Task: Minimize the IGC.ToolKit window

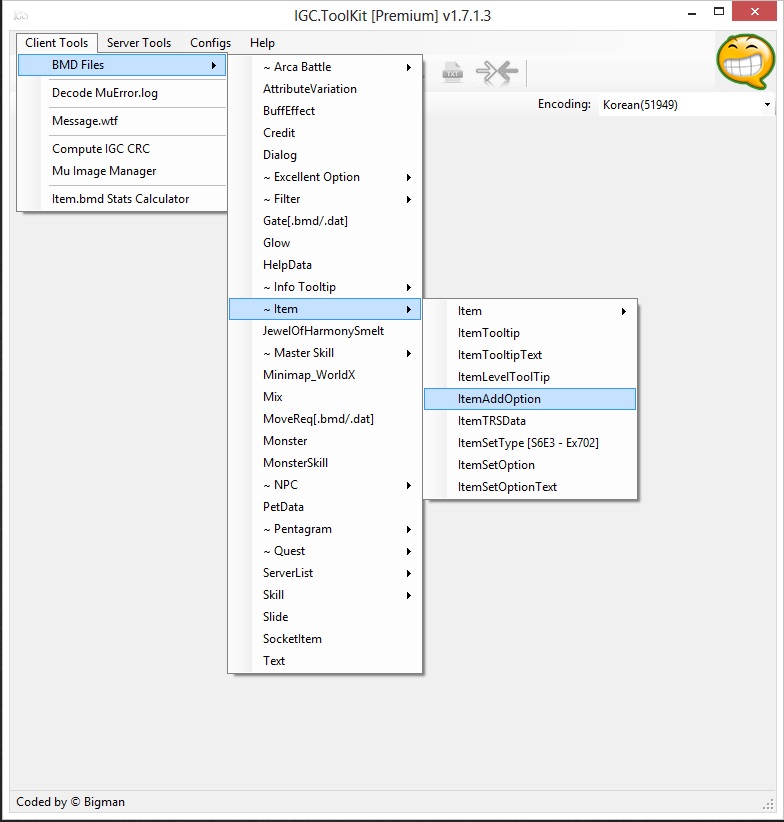Action: click(x=692, y=13)
